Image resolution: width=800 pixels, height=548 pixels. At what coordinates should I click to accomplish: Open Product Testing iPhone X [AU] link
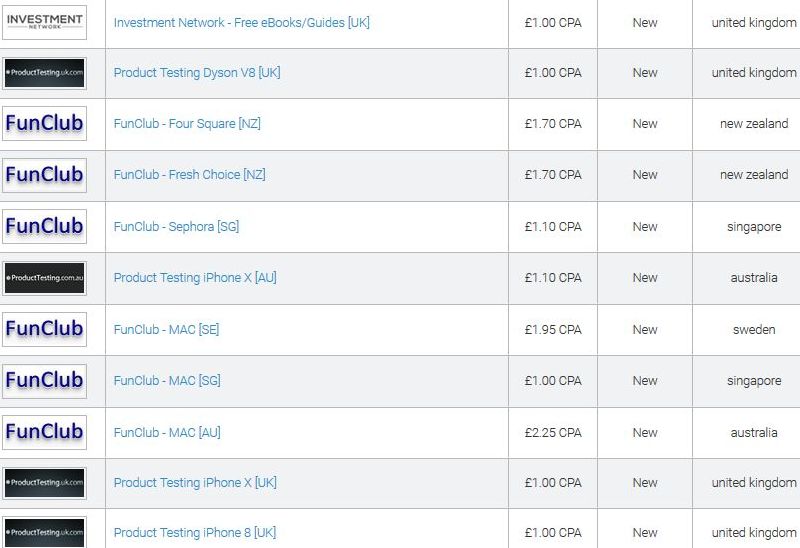195,278
